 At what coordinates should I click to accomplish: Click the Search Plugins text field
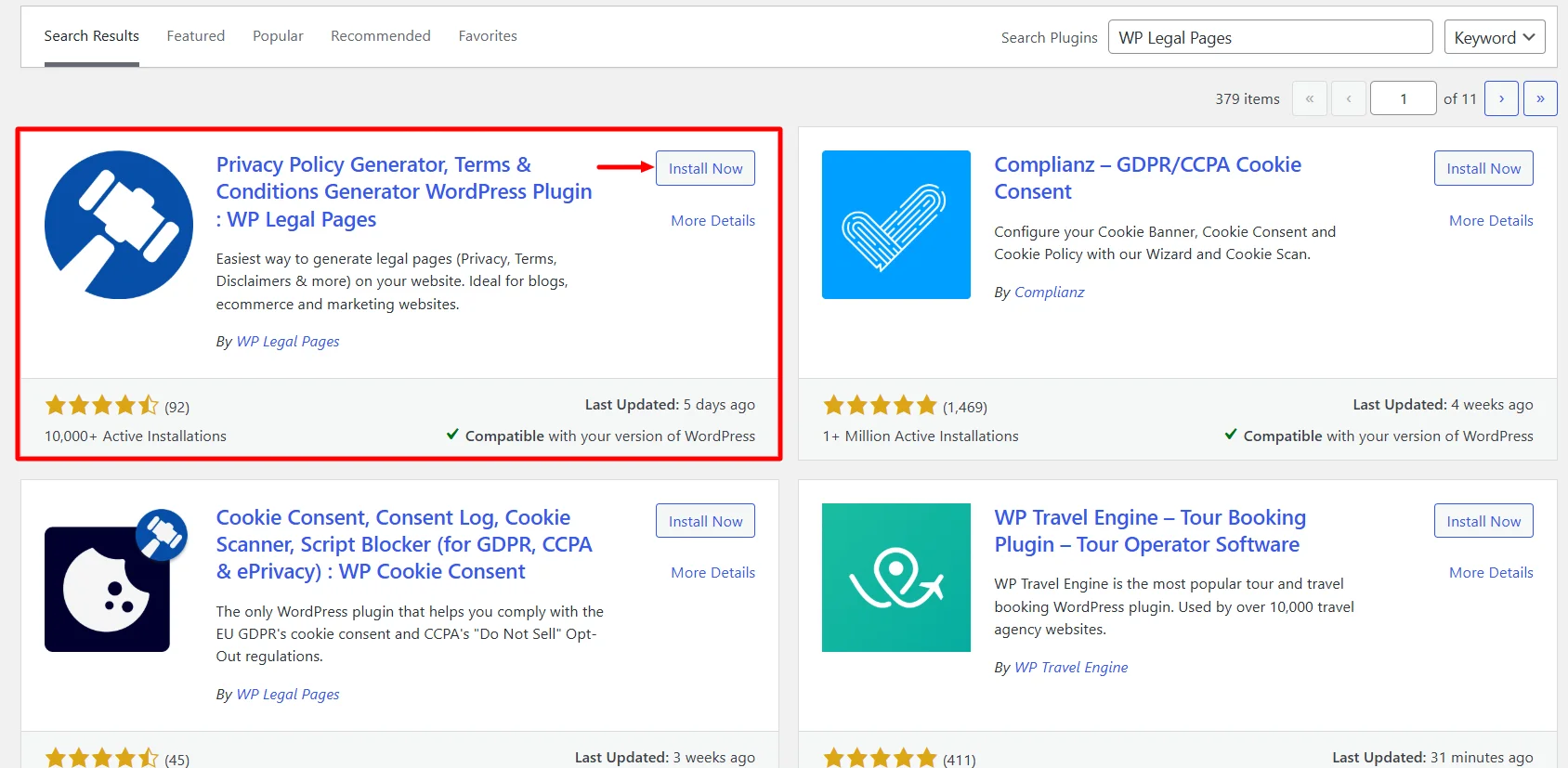tap(1269, 37)
